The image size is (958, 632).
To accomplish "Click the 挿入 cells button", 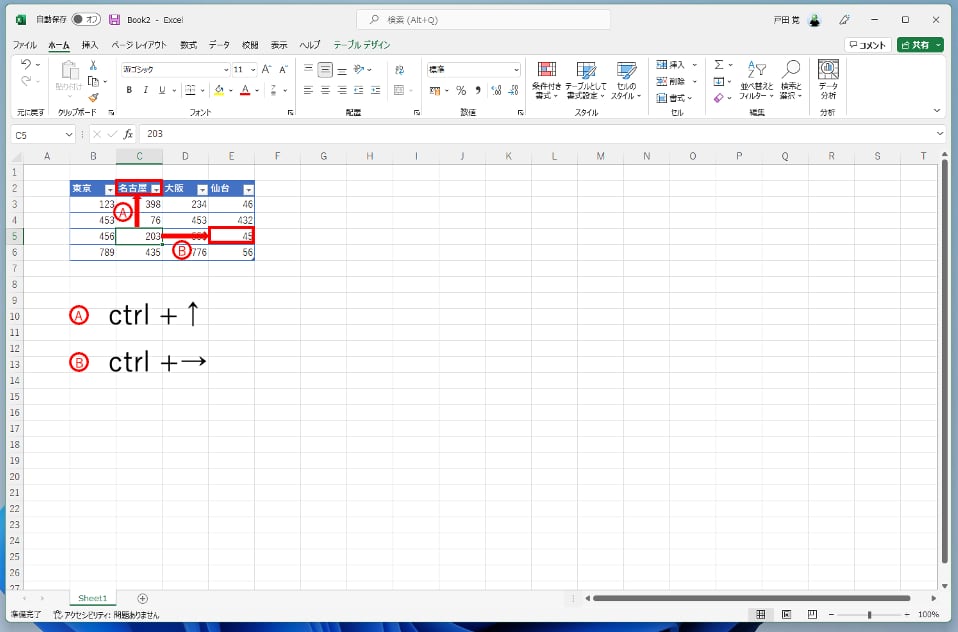I will [x=676, y=65].
